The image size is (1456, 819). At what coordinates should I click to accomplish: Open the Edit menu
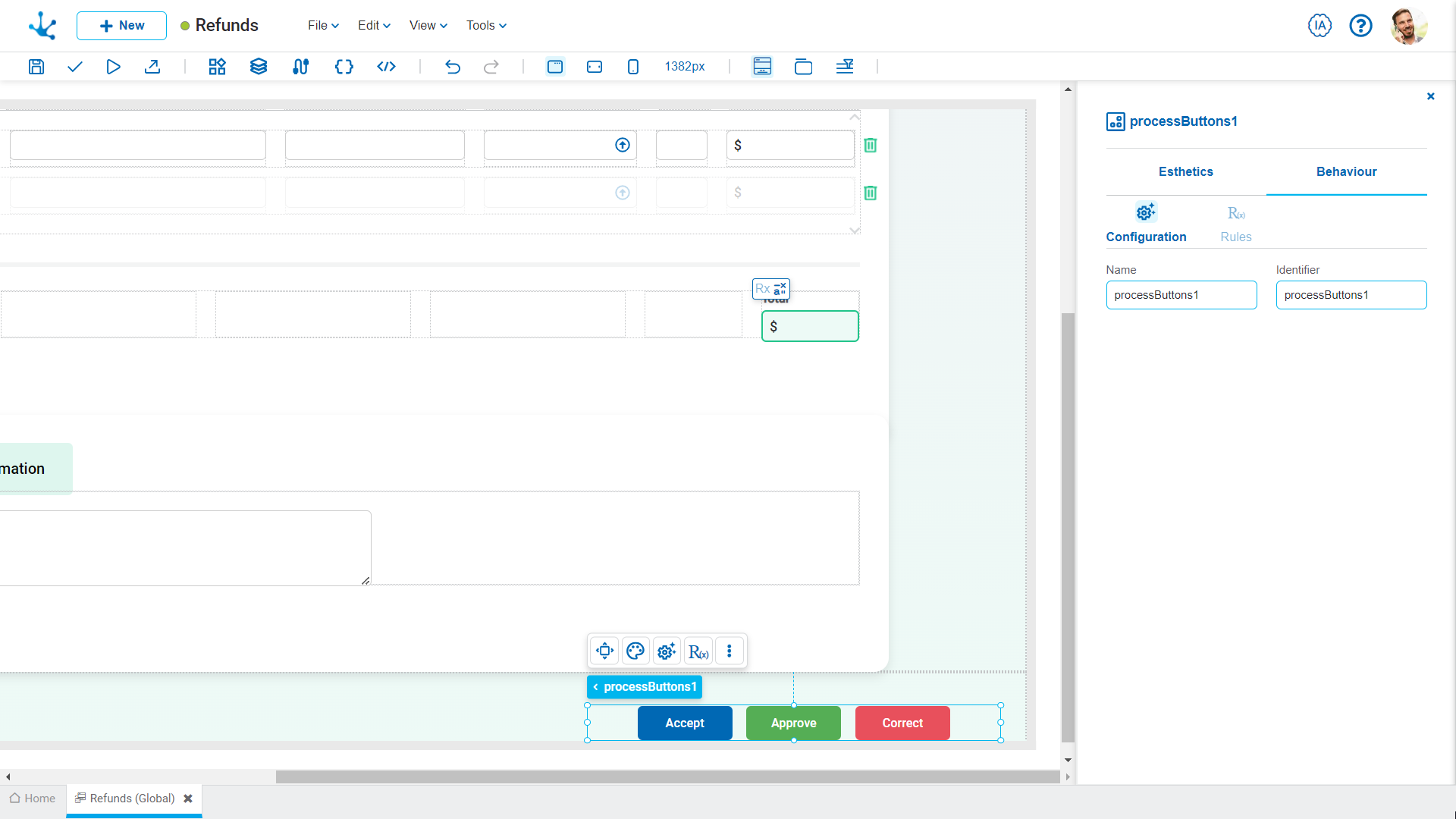click(372, 25)
